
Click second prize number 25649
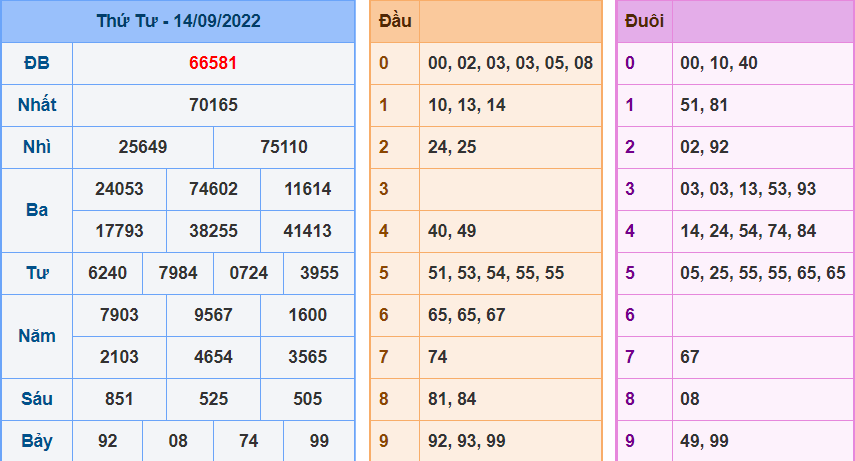143,147
